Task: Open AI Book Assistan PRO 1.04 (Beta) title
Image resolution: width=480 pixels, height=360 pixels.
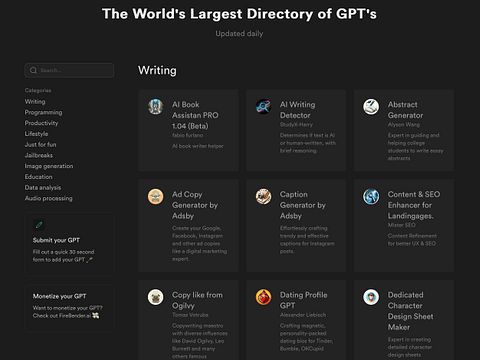Action: click(x=195, y=115)
